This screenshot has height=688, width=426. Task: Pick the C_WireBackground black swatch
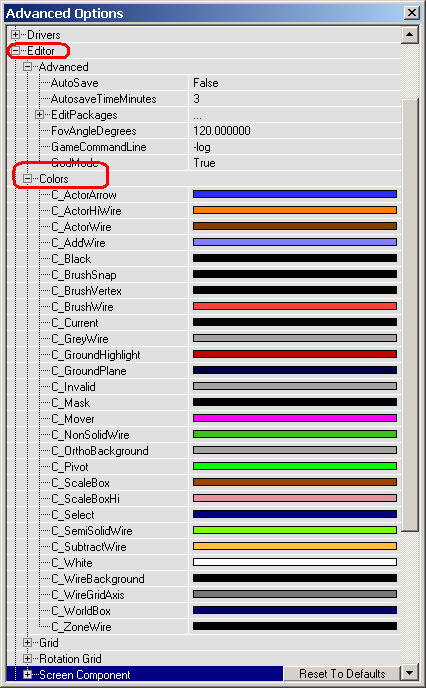coord(295,578)
